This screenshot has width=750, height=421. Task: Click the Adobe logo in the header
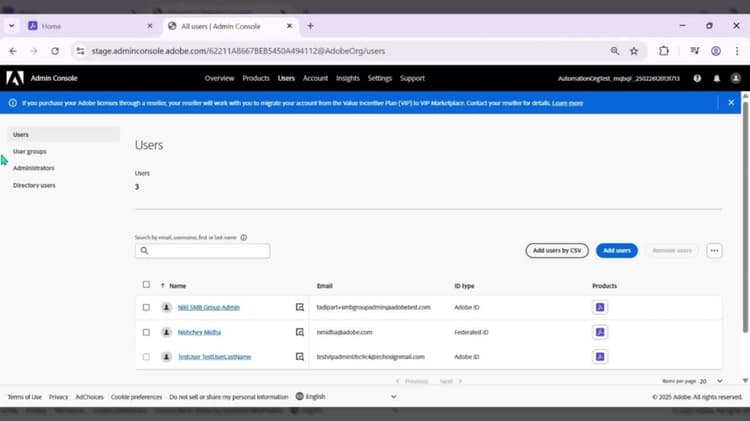pyautogui.click(x=15, y=78)
